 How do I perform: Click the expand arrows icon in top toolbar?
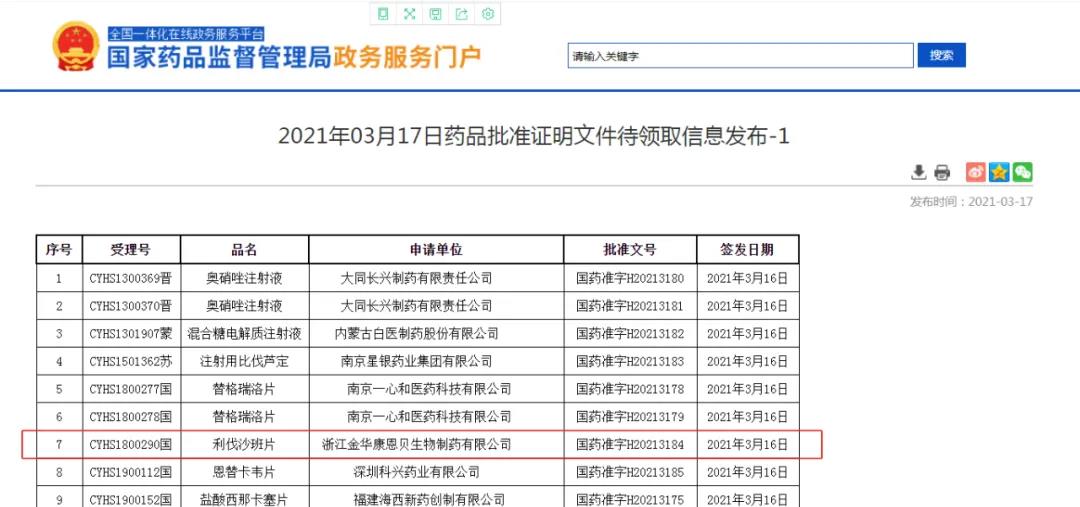[x=409, y=14]
